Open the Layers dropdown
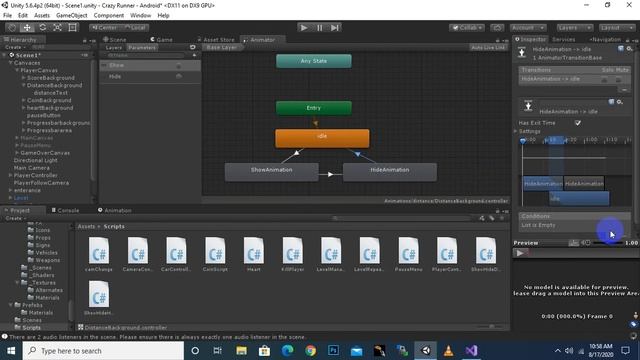 pyautogui.click(x=575, y=28)
